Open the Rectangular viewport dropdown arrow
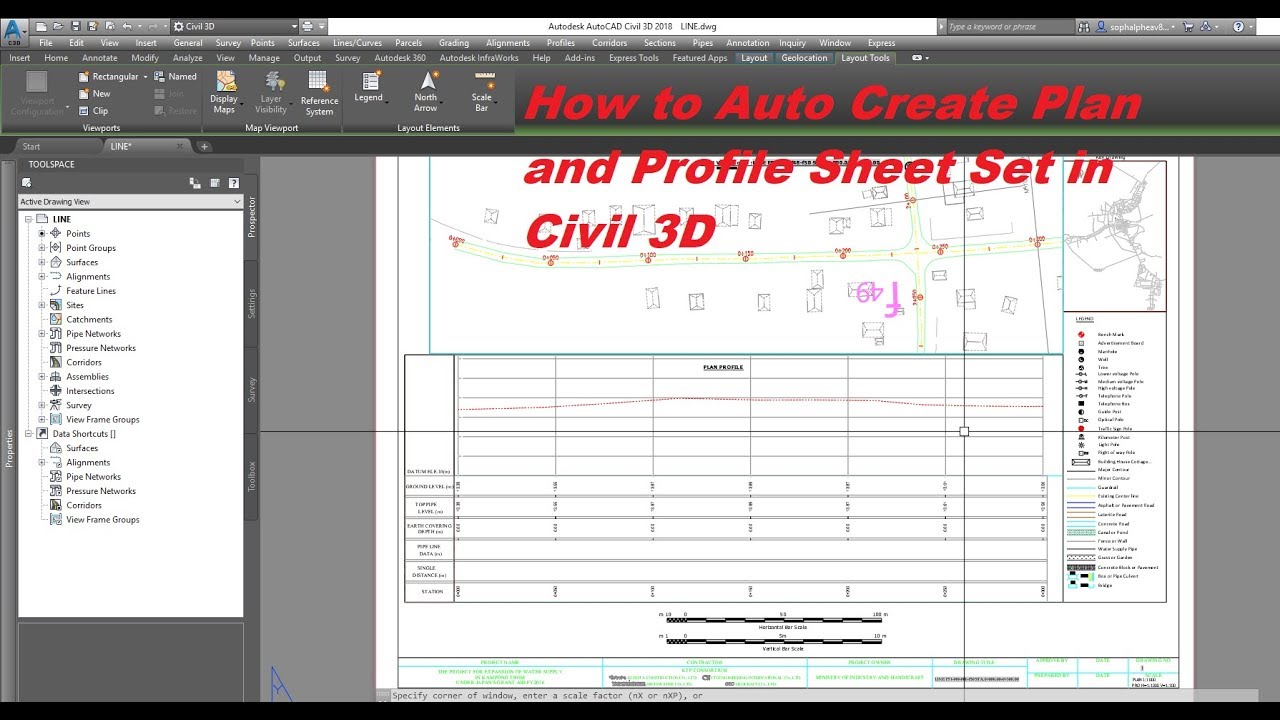This screenshot has width=1280, height=720. tap(143, 77)
